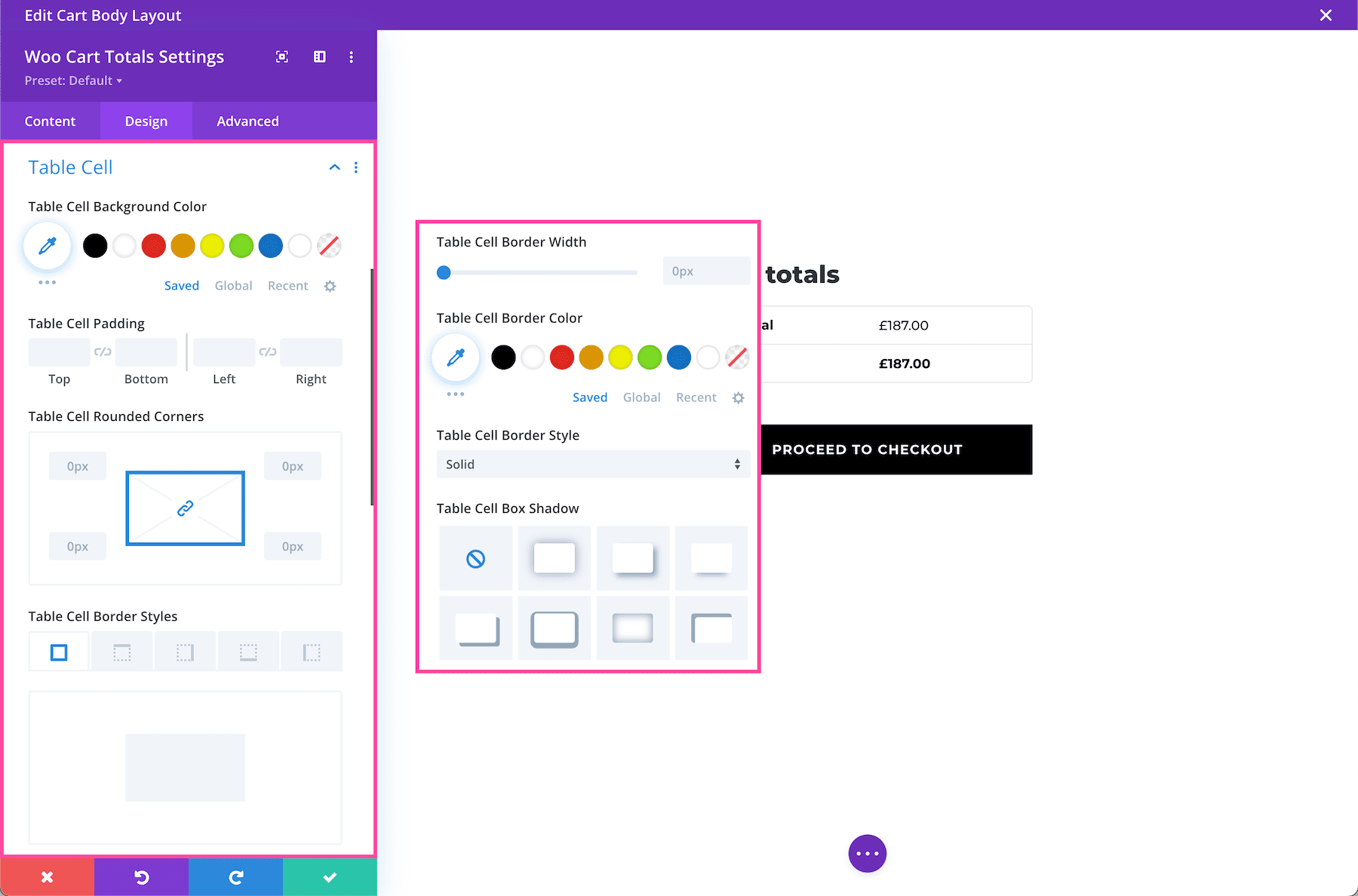The image size is (1358, 896).
Task: Open the background color eyedropper picker
Action: 47,245
